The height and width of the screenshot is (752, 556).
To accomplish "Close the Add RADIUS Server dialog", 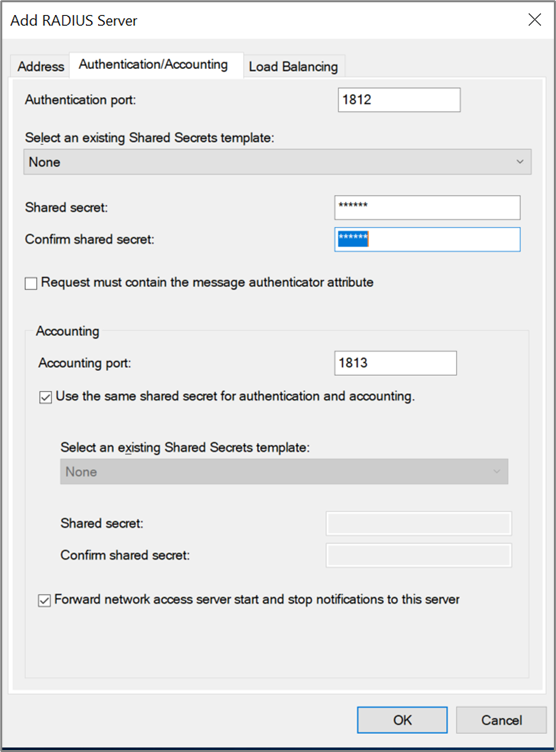I will 534,20.
